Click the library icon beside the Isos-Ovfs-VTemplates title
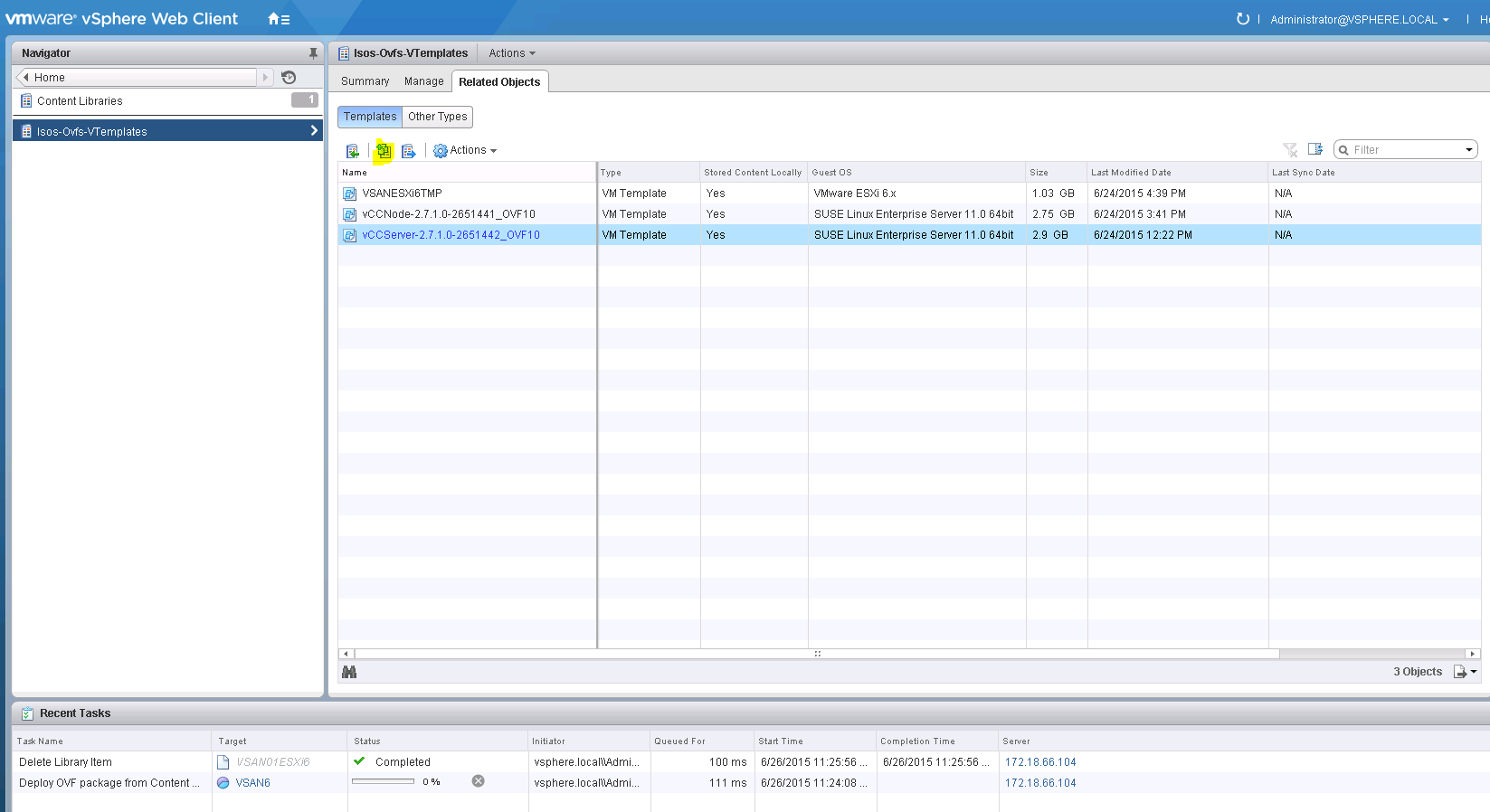The image size is (1490, 812). [x=344, y=53]
